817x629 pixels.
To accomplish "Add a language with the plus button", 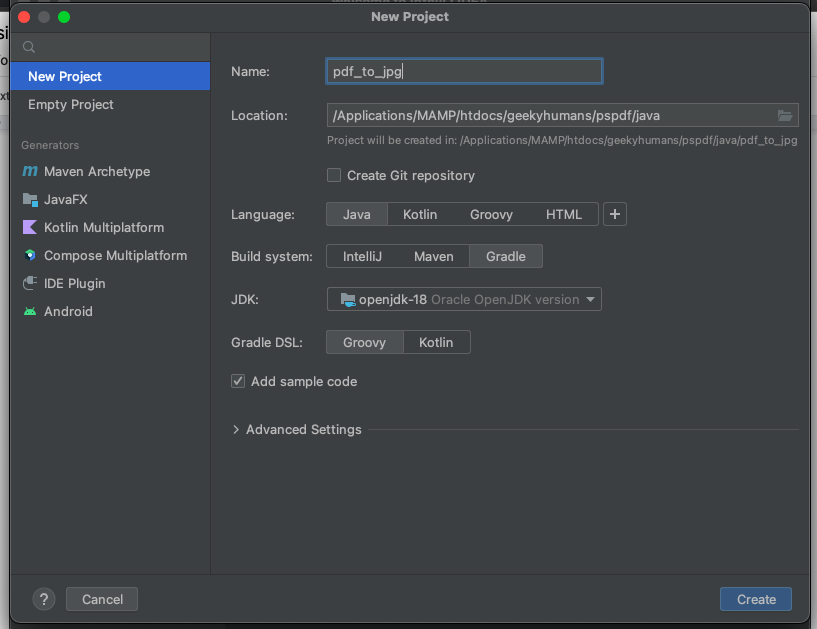I will click(x=614, y=214).
